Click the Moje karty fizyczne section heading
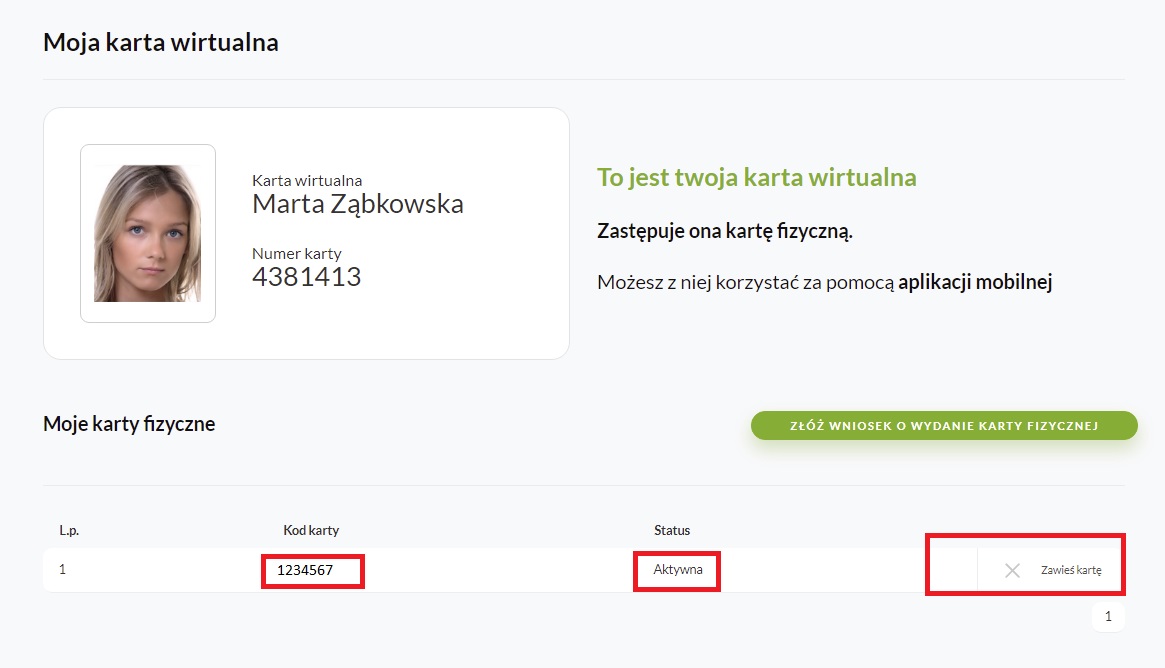This screenshot has width=1165, height=668. 129,424
